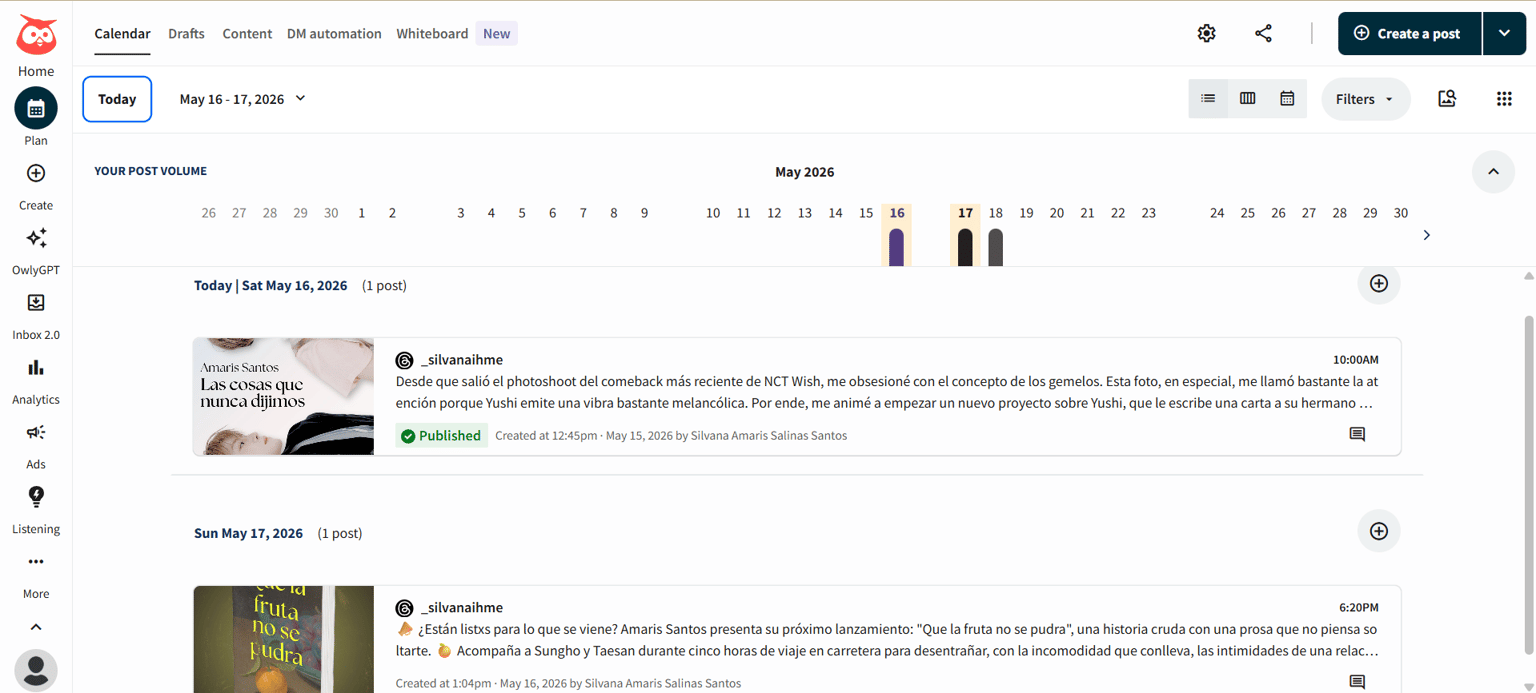Switch to month calendar view
The height and width of the screenshot is (693, 1536).
tap(1287, 99)
